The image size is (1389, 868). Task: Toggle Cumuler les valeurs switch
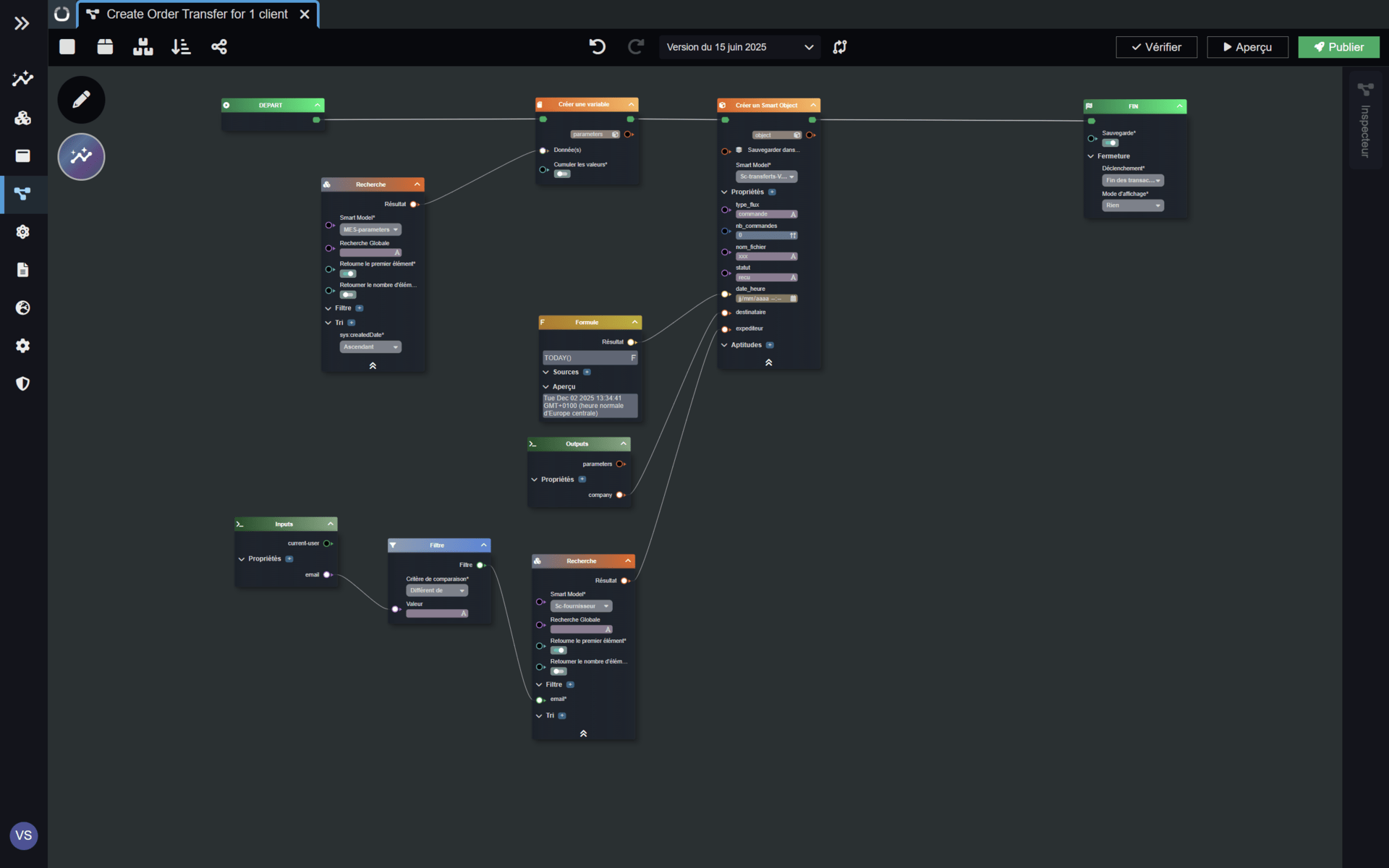pyautogui.click(x=562, y=174)
